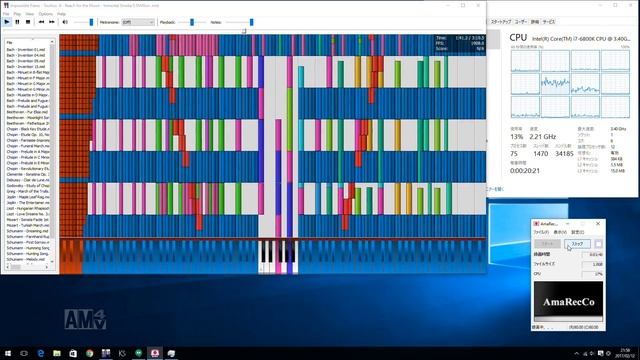Image resolution: width=640 pixels, height=360 pixels.
Task: Select 'Beethoven - Fur Elise.mid' in file list
Action: click(x=27, y=112)
